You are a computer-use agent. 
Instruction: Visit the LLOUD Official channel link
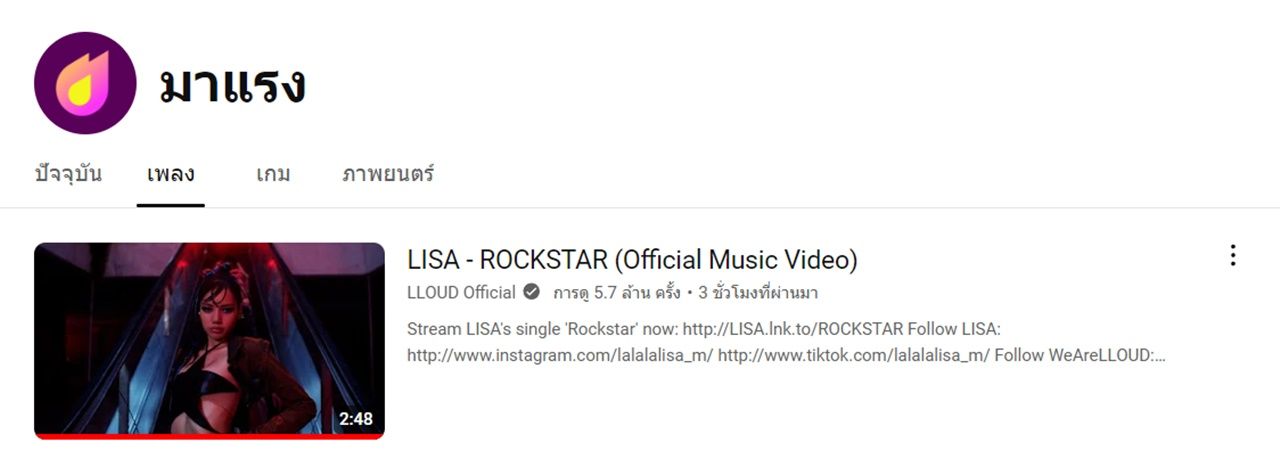461,293
